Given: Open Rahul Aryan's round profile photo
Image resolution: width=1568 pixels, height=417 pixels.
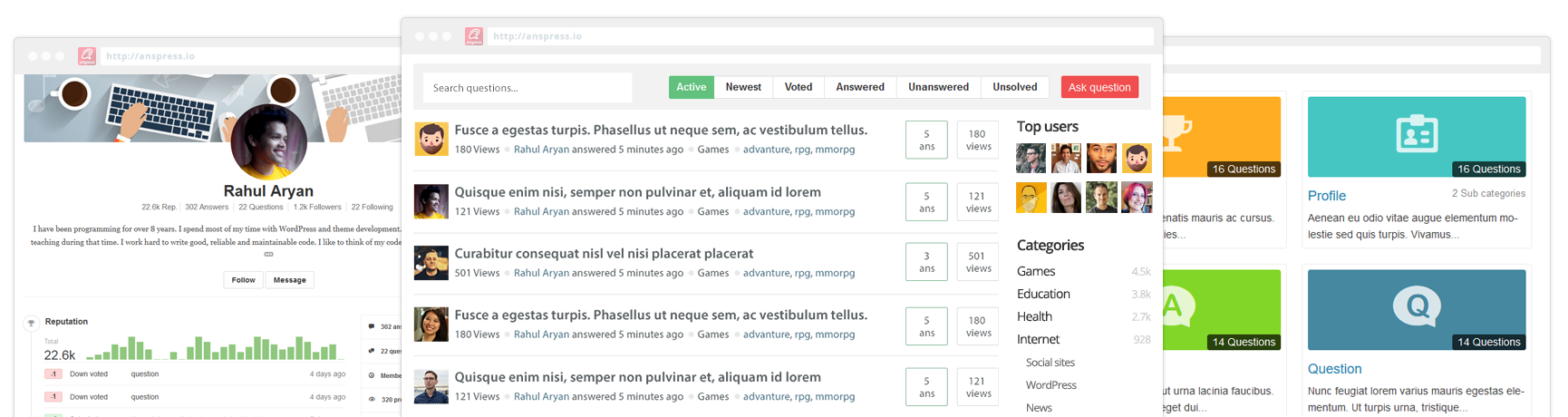Looking at the screenshot, I should [x=269, y=141].
